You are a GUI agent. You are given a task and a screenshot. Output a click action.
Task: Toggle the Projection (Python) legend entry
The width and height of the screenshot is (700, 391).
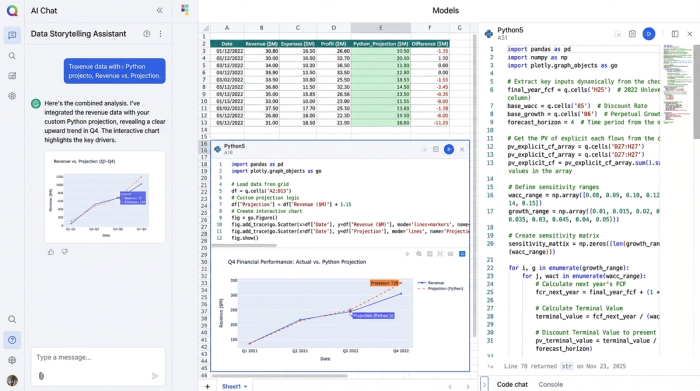(x=440, y=289)
